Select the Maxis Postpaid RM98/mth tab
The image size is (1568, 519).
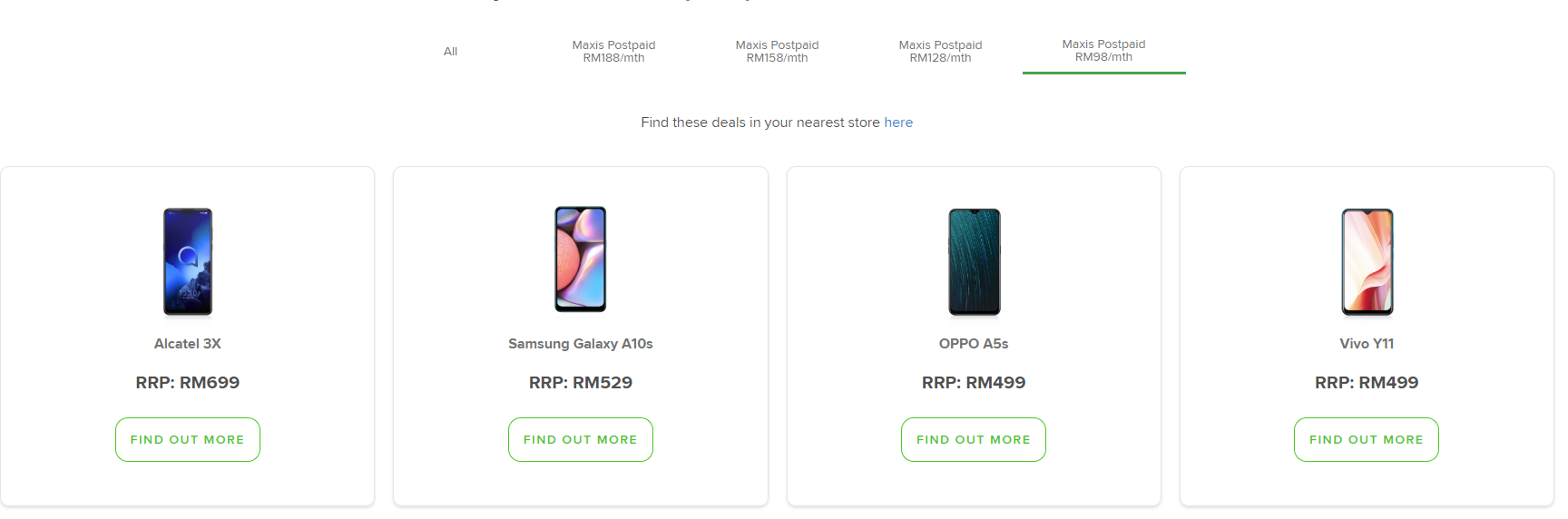(1103, 51)
